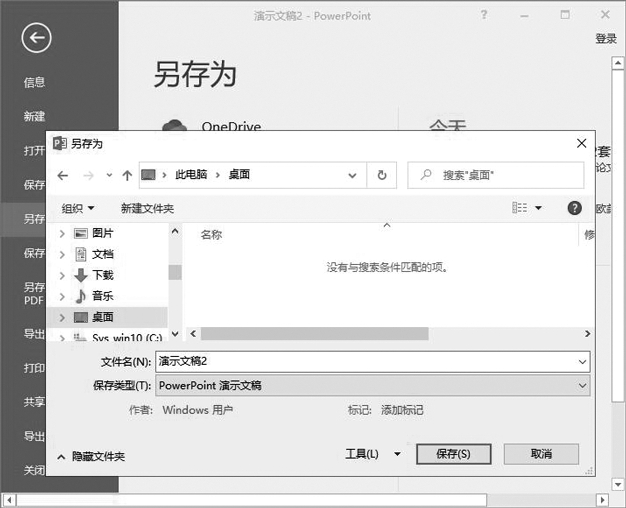Click the 音乐 note icon
626x508 pixels.
tap(81, 296)
